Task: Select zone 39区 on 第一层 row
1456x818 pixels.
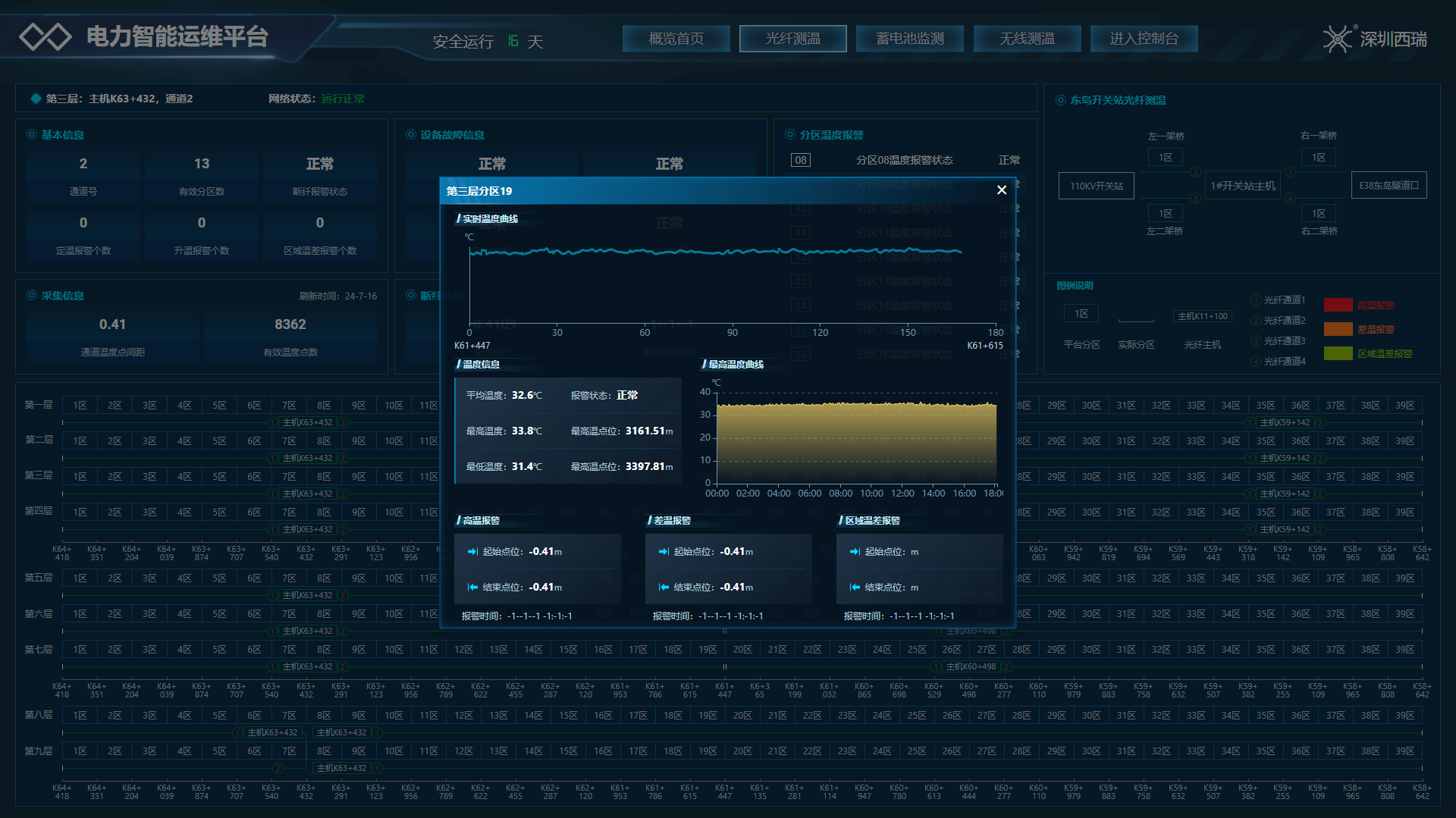Action: point(1404,406)
